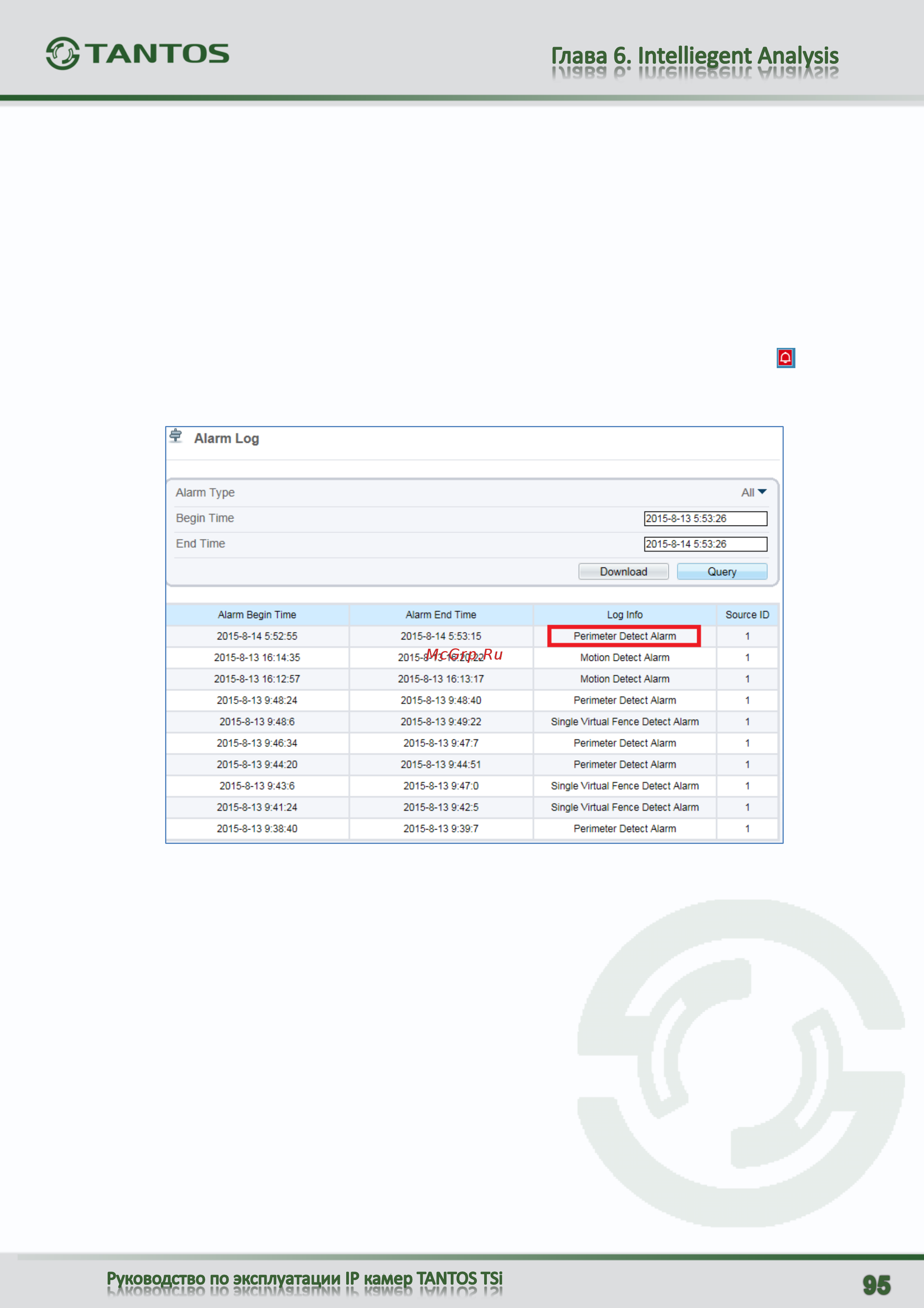924x1308 pixels.
Task: Click the Begin Time label
Action: point(205,518)
